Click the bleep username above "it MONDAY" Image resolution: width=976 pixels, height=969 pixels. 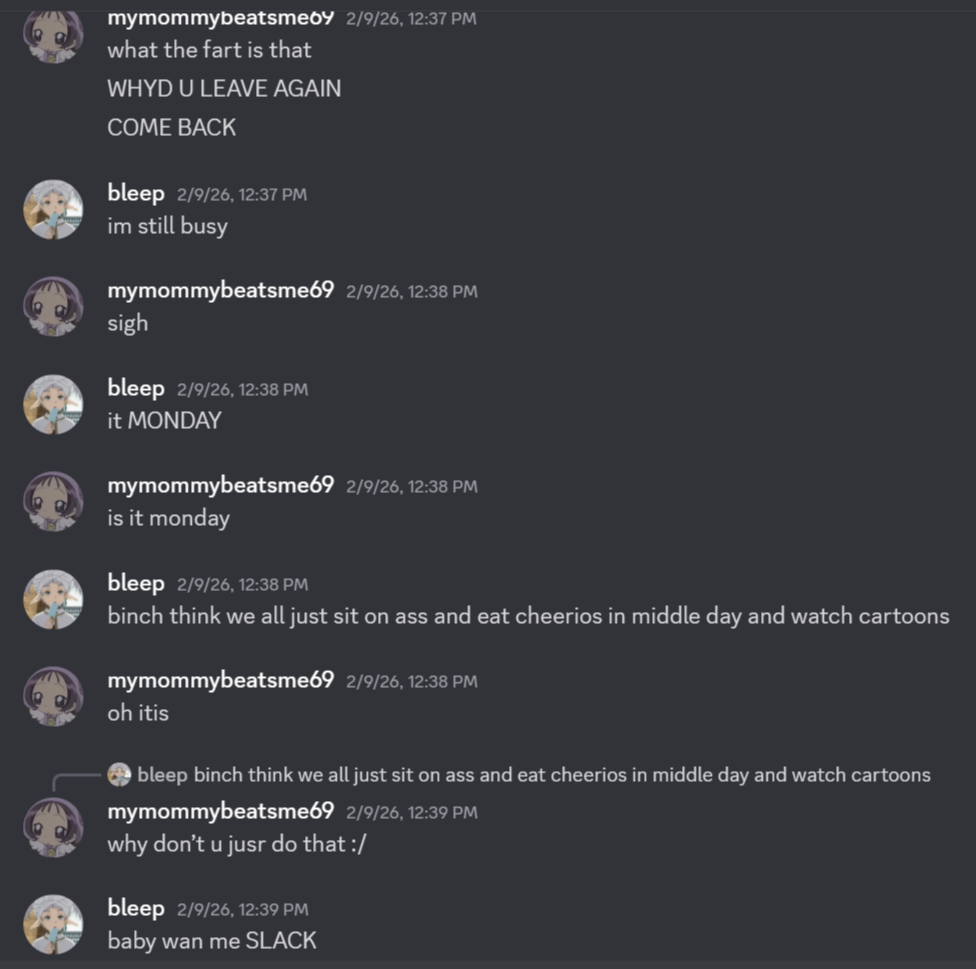[136, 388]
